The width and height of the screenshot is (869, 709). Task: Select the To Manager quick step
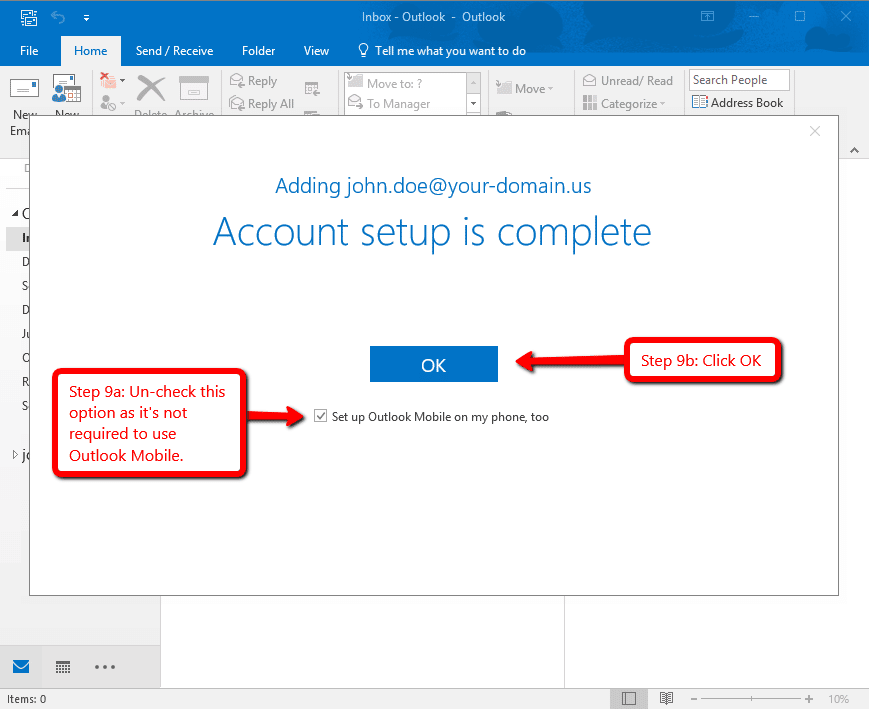coord(406,104)
